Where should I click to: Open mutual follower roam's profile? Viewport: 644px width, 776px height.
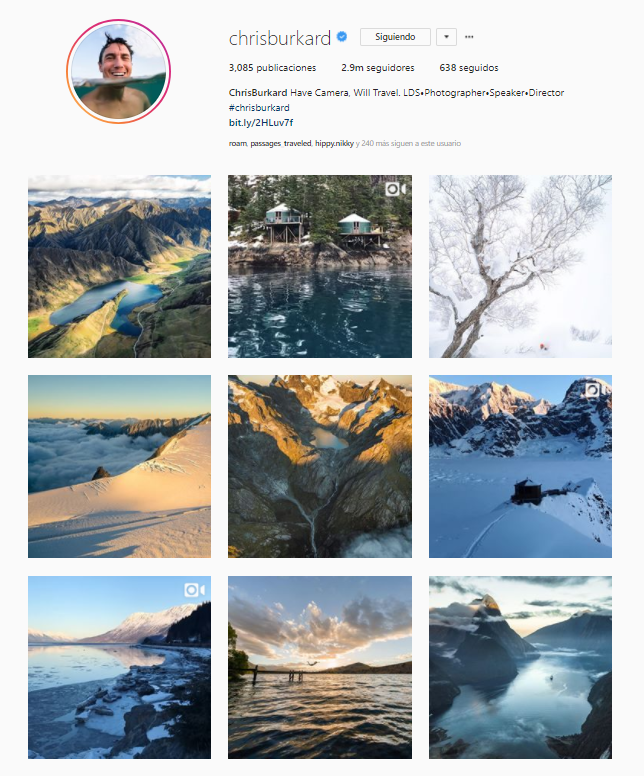point(237,143)
